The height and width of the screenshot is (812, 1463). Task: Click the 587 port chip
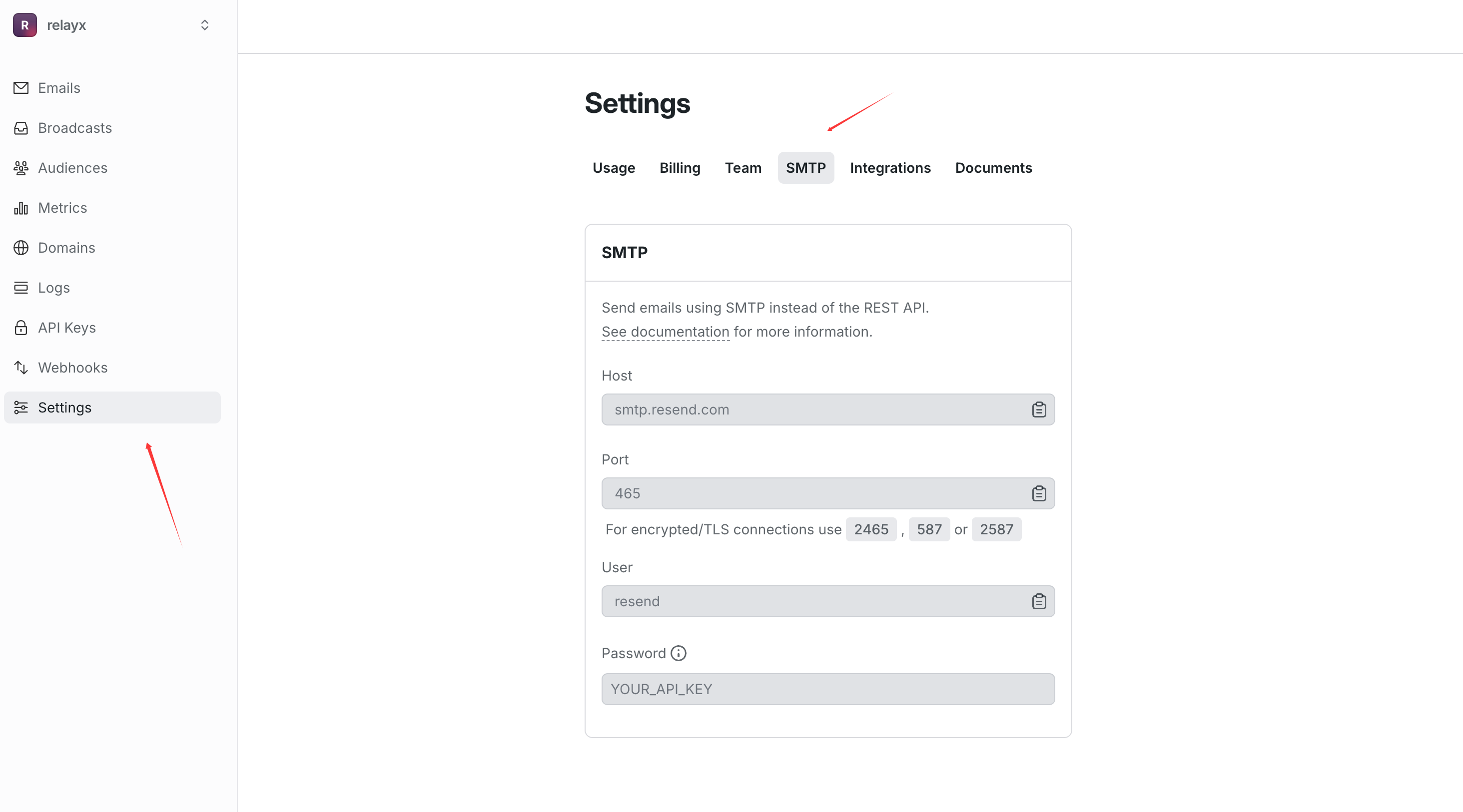pos(928,529)
